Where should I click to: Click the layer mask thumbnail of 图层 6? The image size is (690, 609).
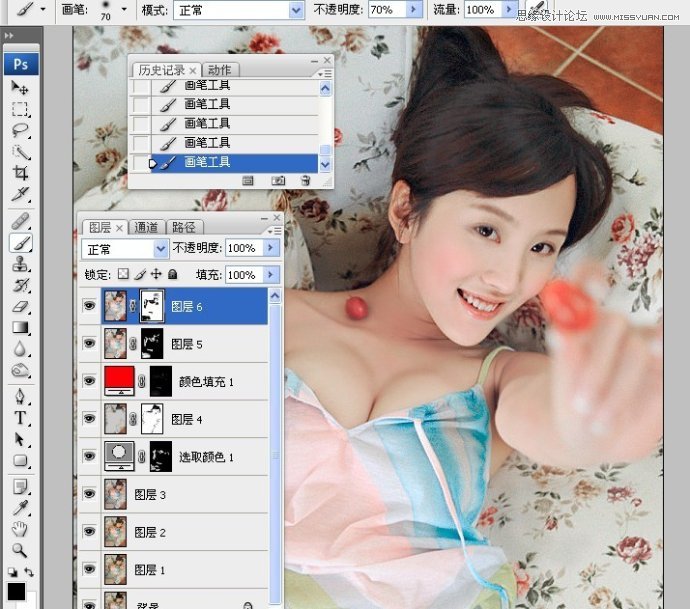(x=152, y=306)
